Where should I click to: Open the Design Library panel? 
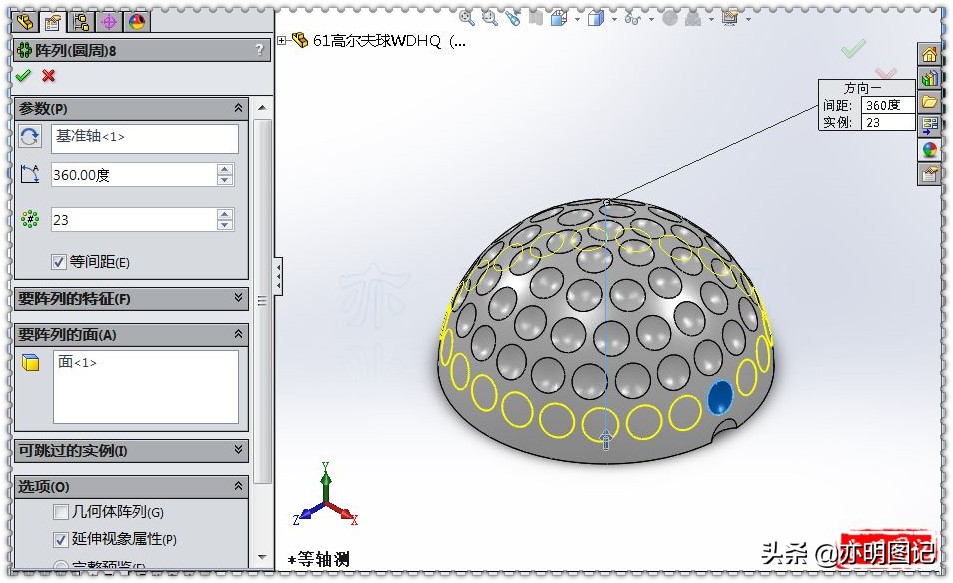[930, 79]
